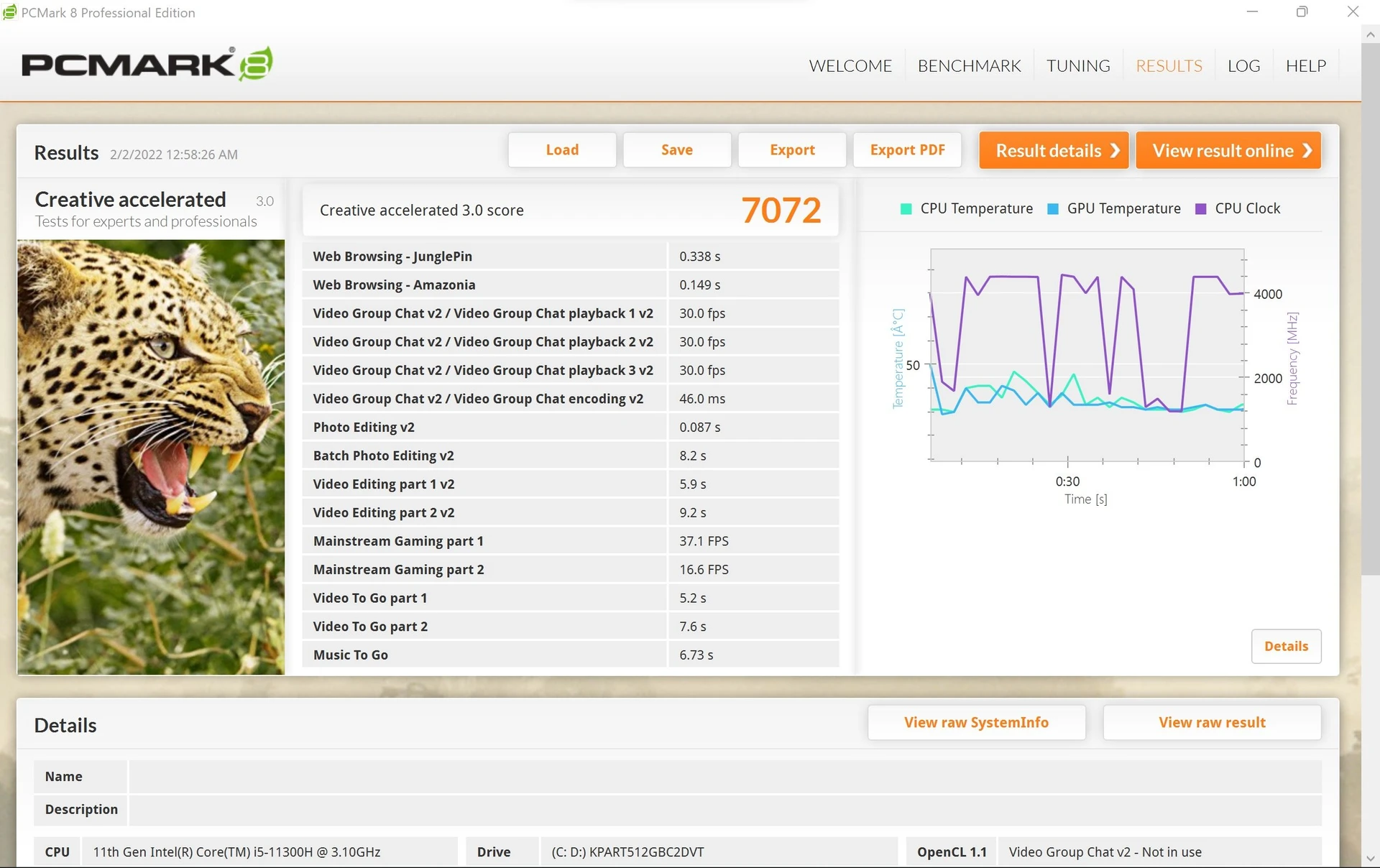Click the scrollbar down arrow
The width and height of the screenshot is (1380, 868).
[1370, 859]
